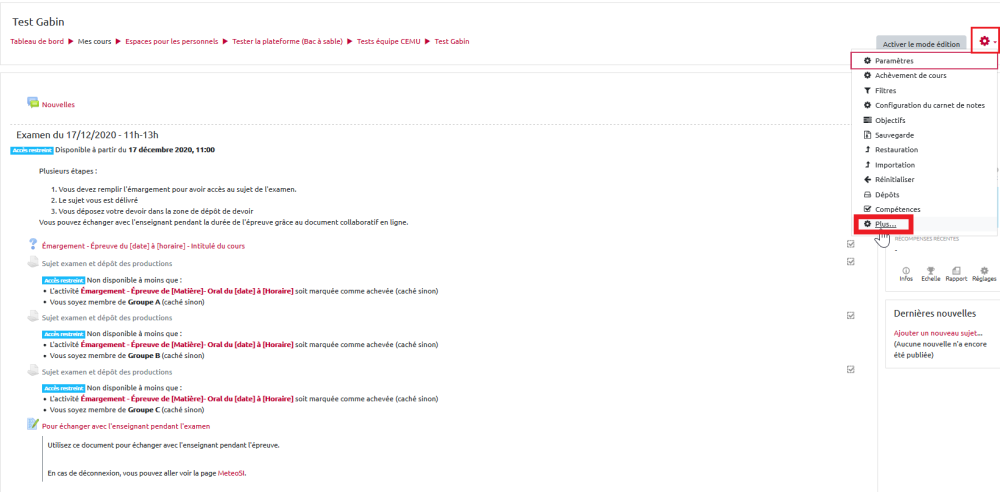Click the Filtres funnel icon
Viewport: 1000px width, 492px height.
(x=866, y=91)
